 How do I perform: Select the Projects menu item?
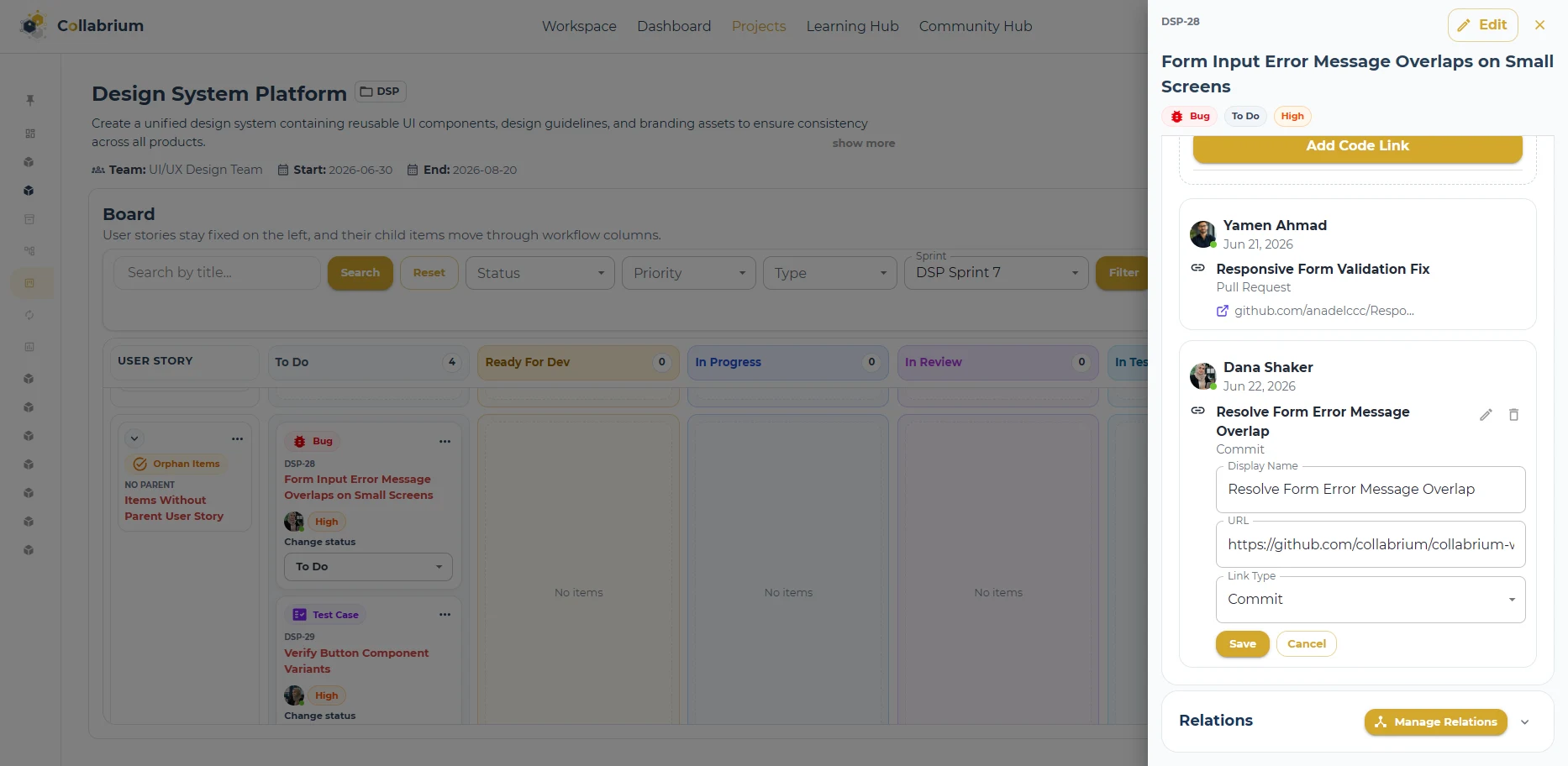tap(759, 26)
